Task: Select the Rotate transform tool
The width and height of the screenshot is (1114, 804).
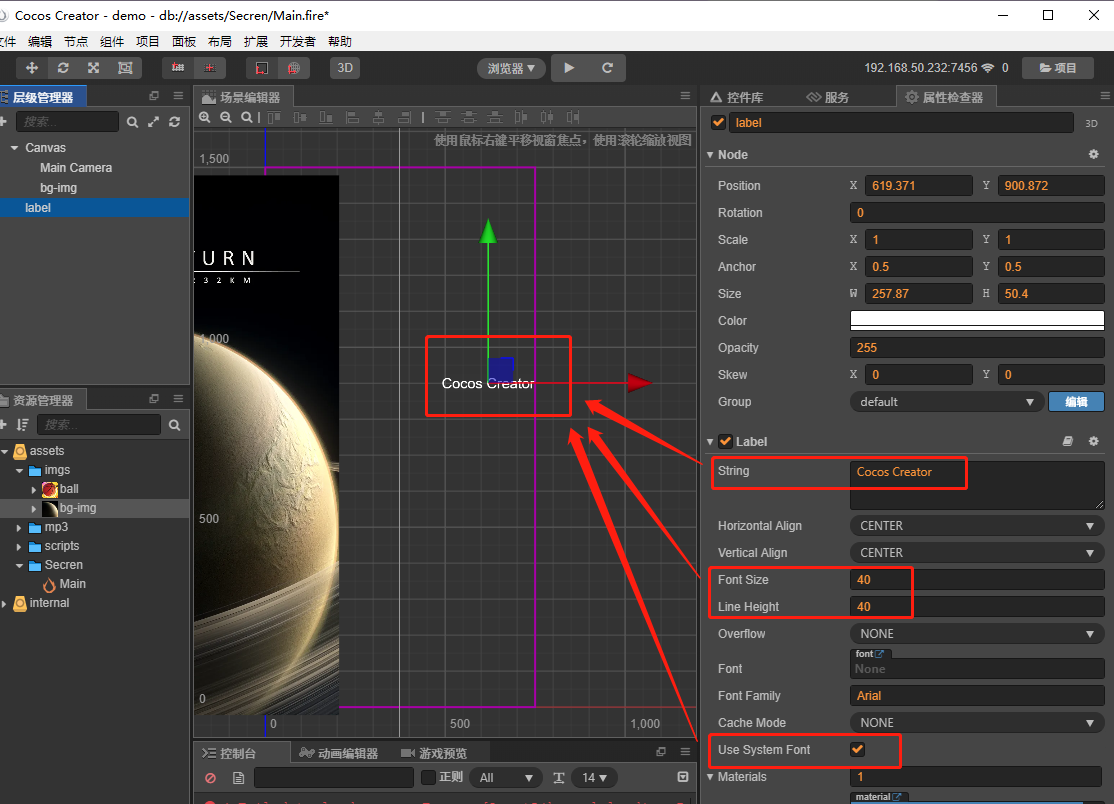Action: 63,68
